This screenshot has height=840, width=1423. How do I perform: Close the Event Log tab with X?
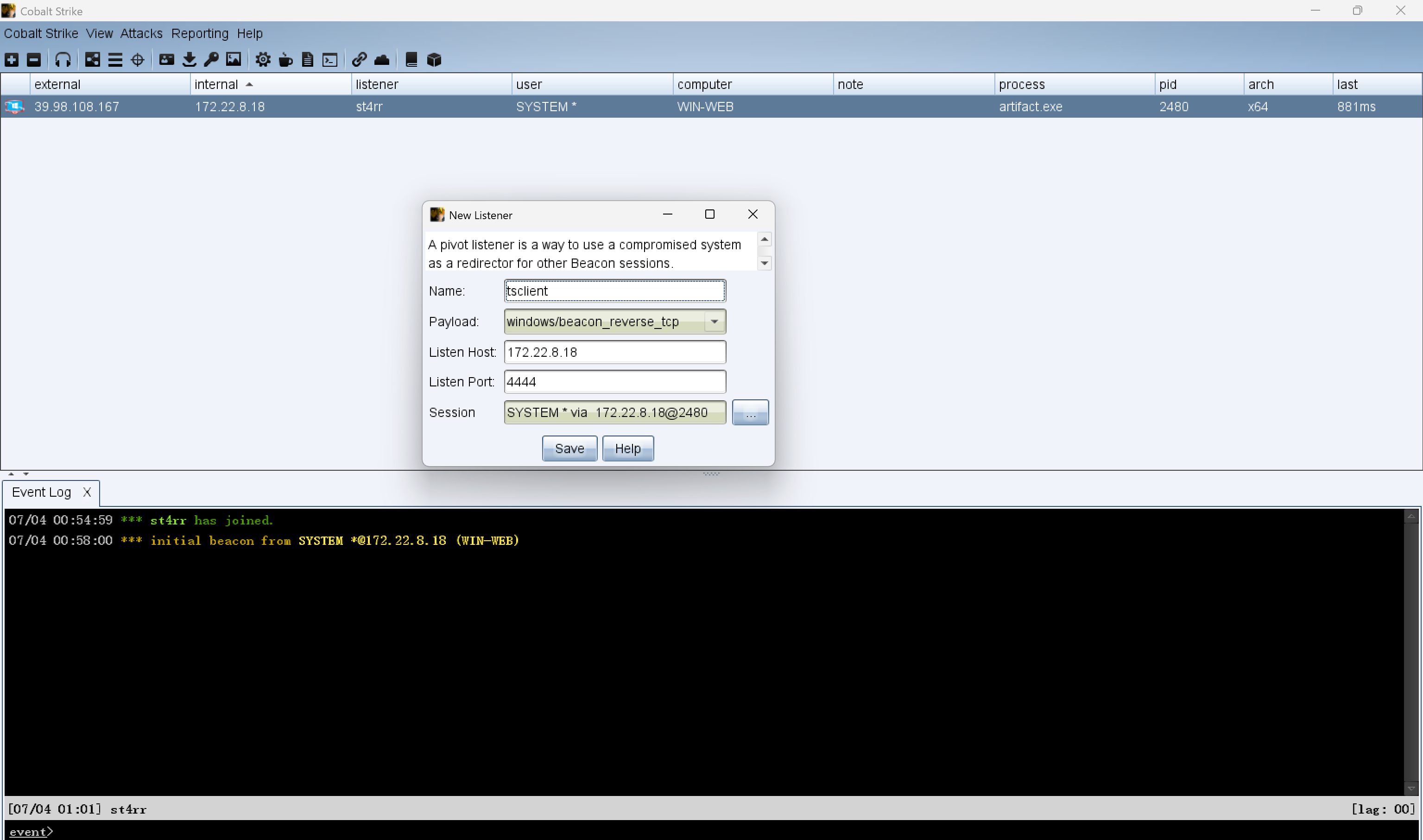[x=87, y=493]
